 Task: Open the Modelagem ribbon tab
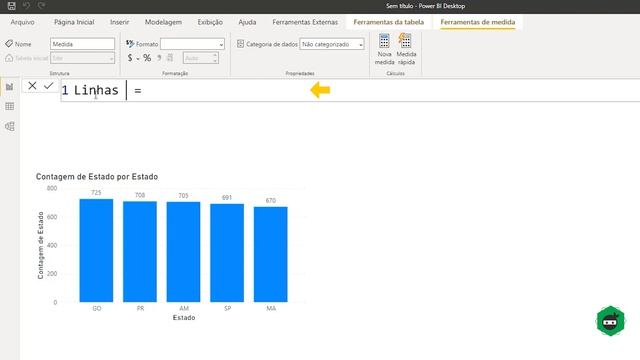[x=163, y=22]
